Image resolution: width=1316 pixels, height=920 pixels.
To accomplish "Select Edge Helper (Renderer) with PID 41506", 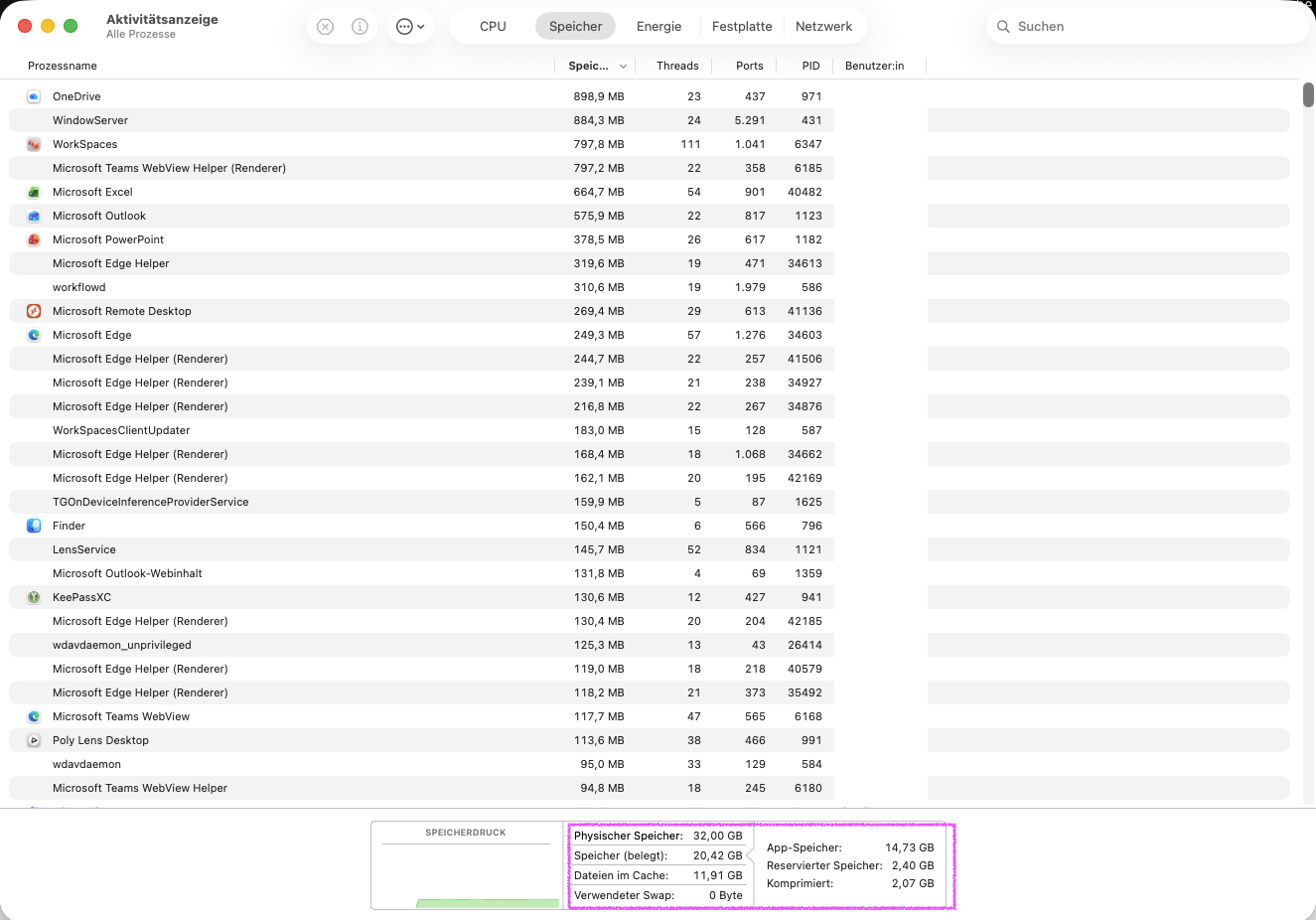I will click(x=650, y=359).
